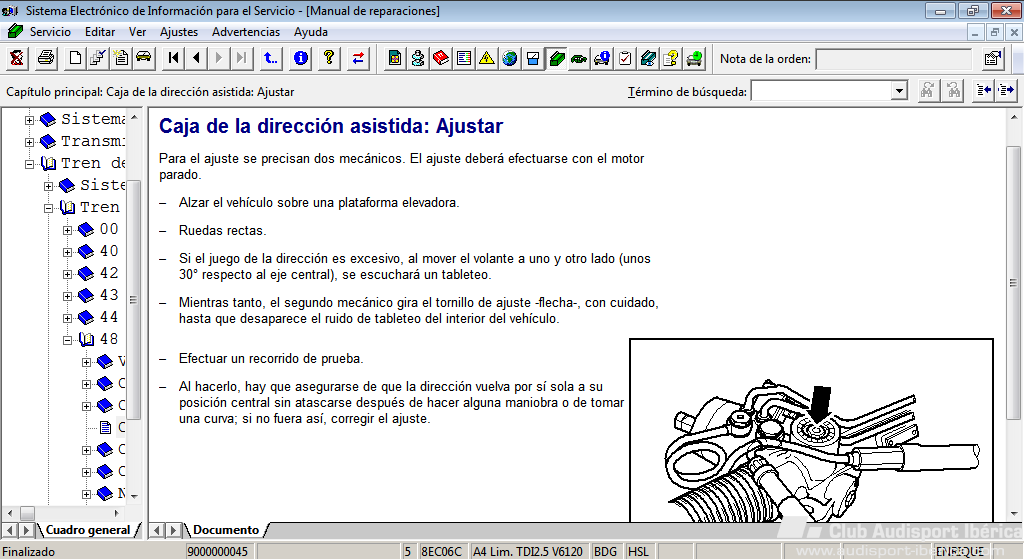Click the left blue arrow list icon
1025x559 pixels.
984,91
